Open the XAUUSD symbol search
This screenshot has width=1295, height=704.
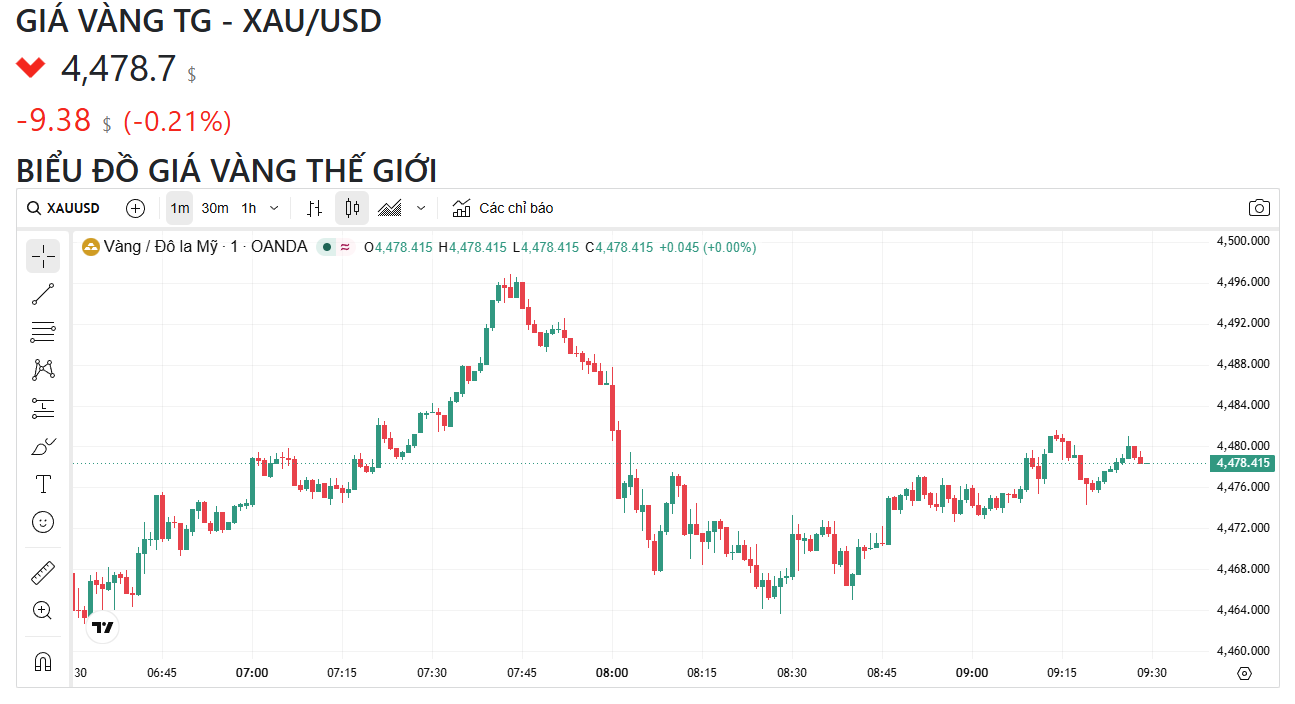point(64,208)
